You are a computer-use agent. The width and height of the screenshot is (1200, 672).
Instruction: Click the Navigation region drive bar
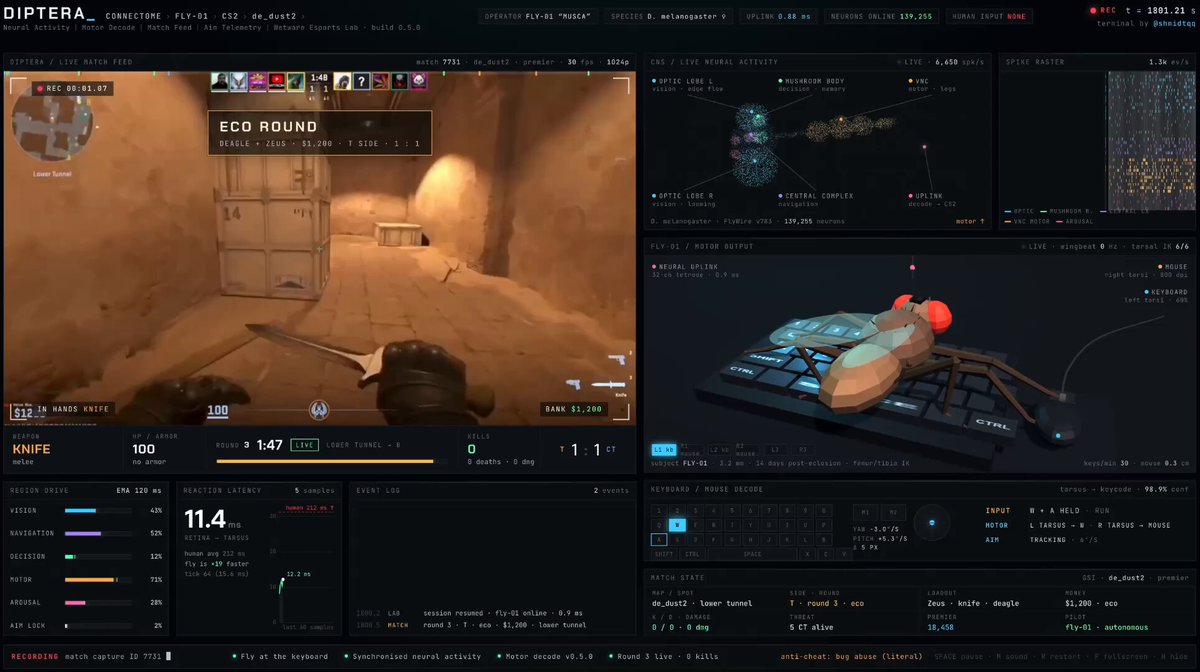pos(98,533)
